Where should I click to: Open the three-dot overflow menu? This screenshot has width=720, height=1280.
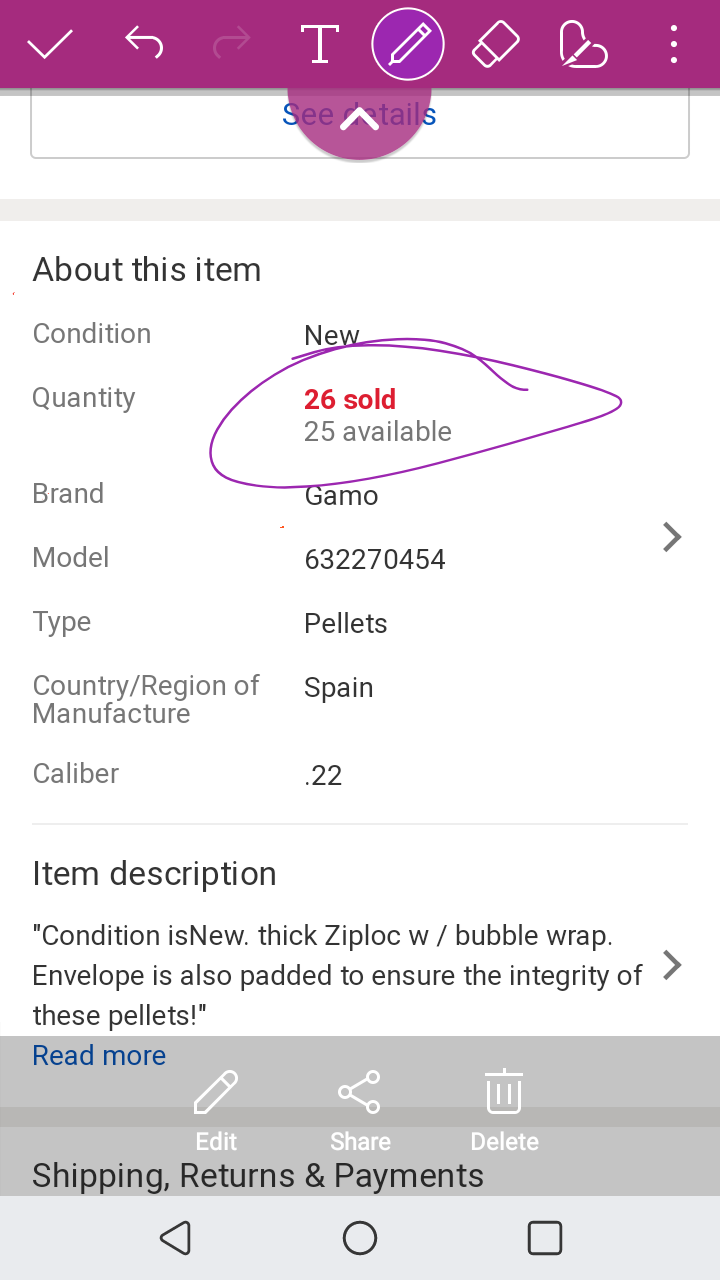[x=674, y=45]
